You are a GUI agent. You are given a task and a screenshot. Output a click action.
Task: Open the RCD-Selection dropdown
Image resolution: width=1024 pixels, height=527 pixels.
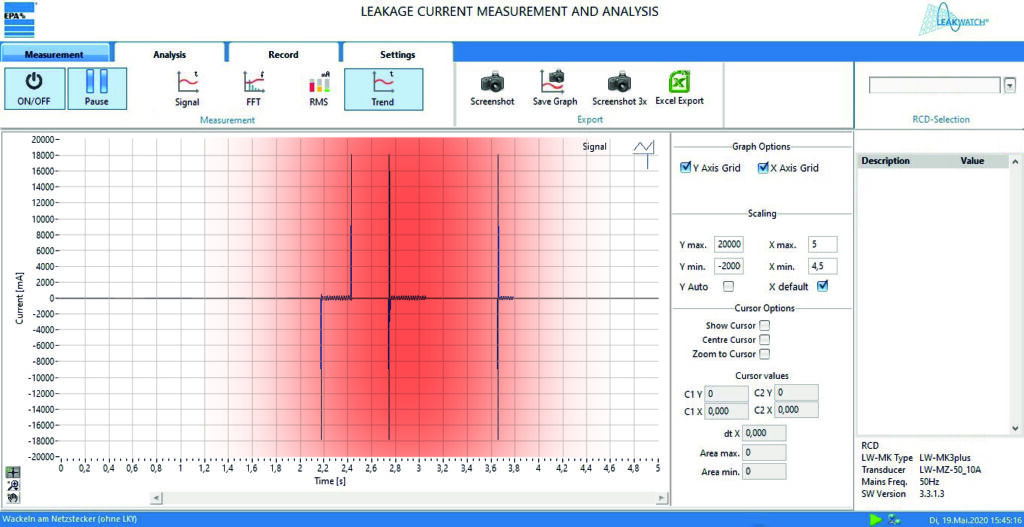1008,86
